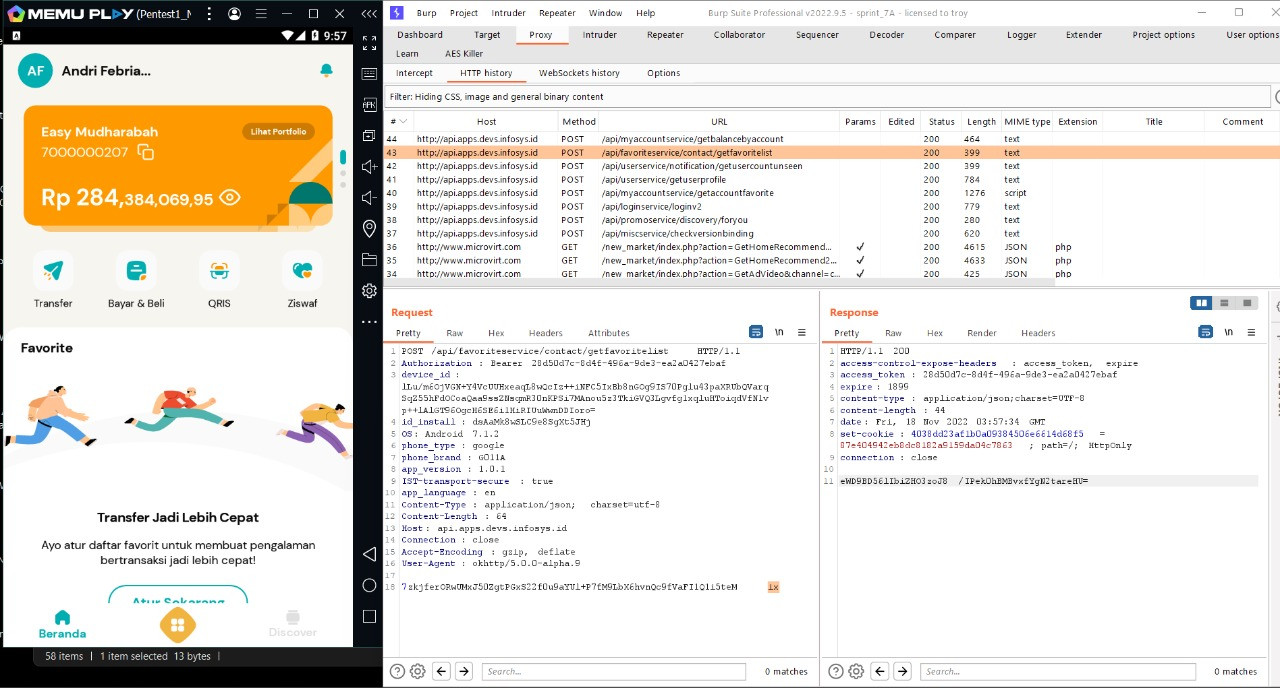Viewport: 1280px width, 688px height.
Task: Open MEmu three-dot options menu
Action: (209, 14)
